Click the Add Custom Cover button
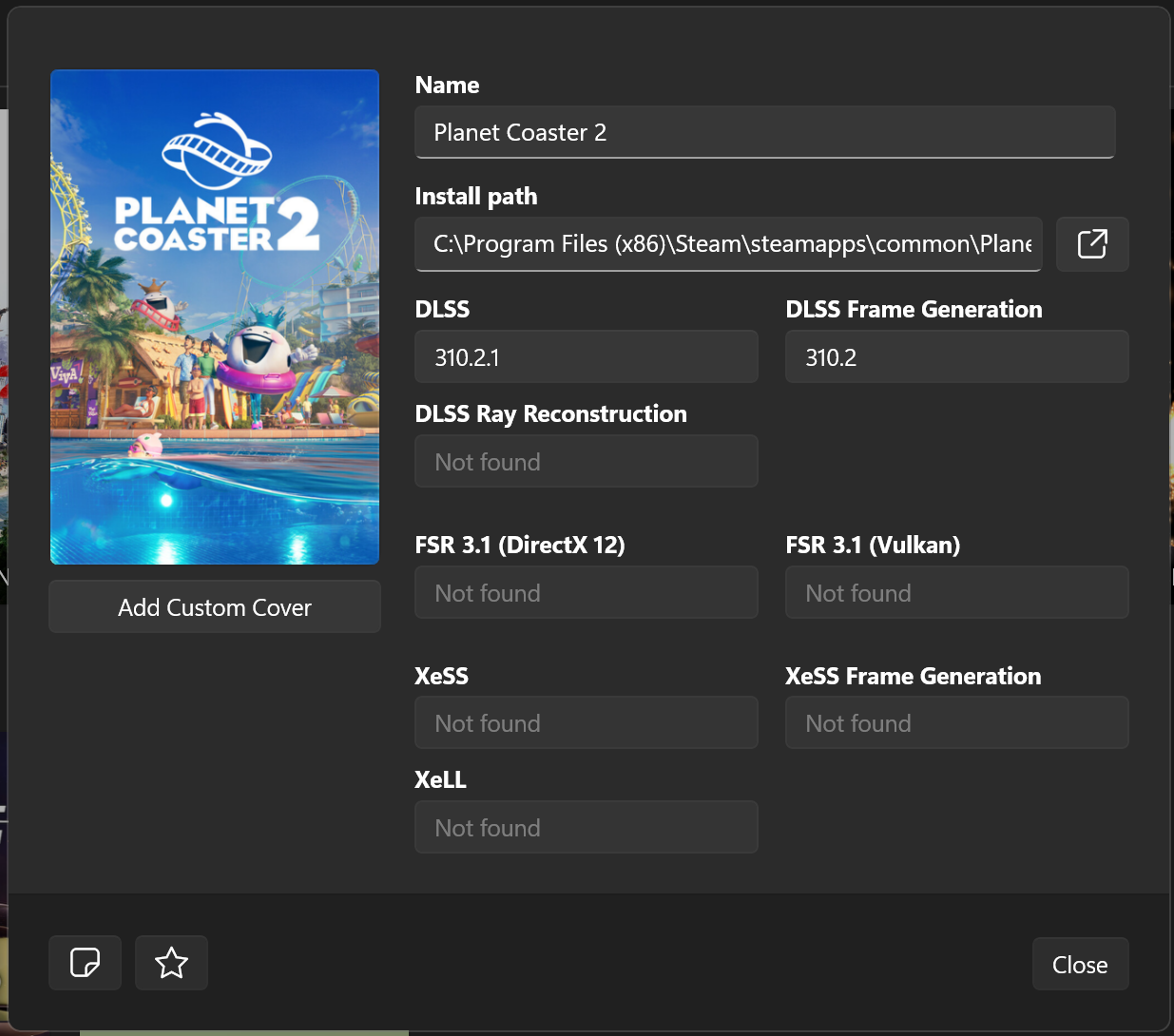The image size is (1174, 1036). pos(215,607)
